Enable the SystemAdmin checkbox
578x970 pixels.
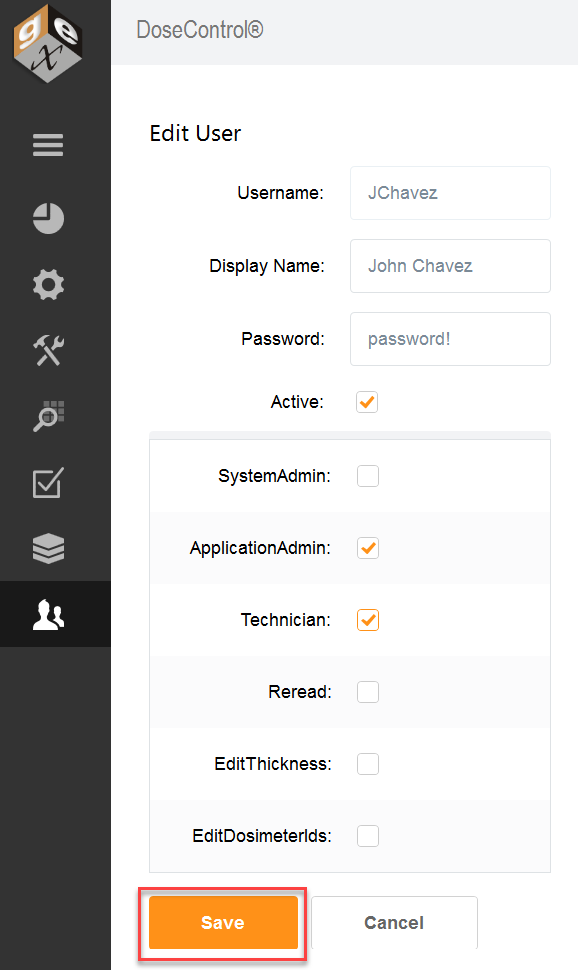pos(368,476)
